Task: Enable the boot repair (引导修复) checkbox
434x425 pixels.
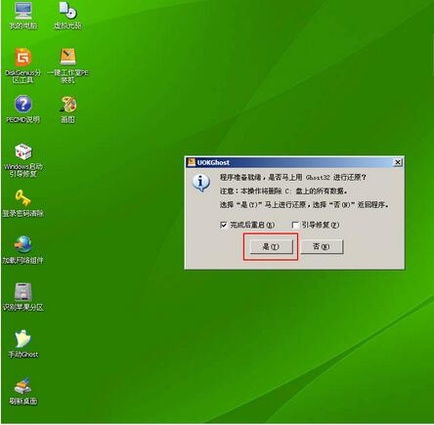Action: (295, 225)
